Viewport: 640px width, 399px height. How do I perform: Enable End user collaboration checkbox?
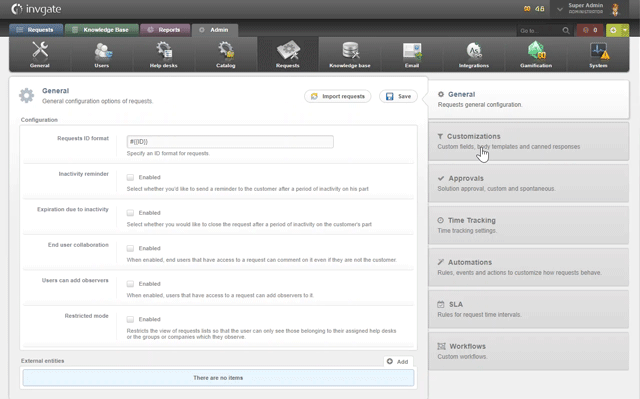130,248
